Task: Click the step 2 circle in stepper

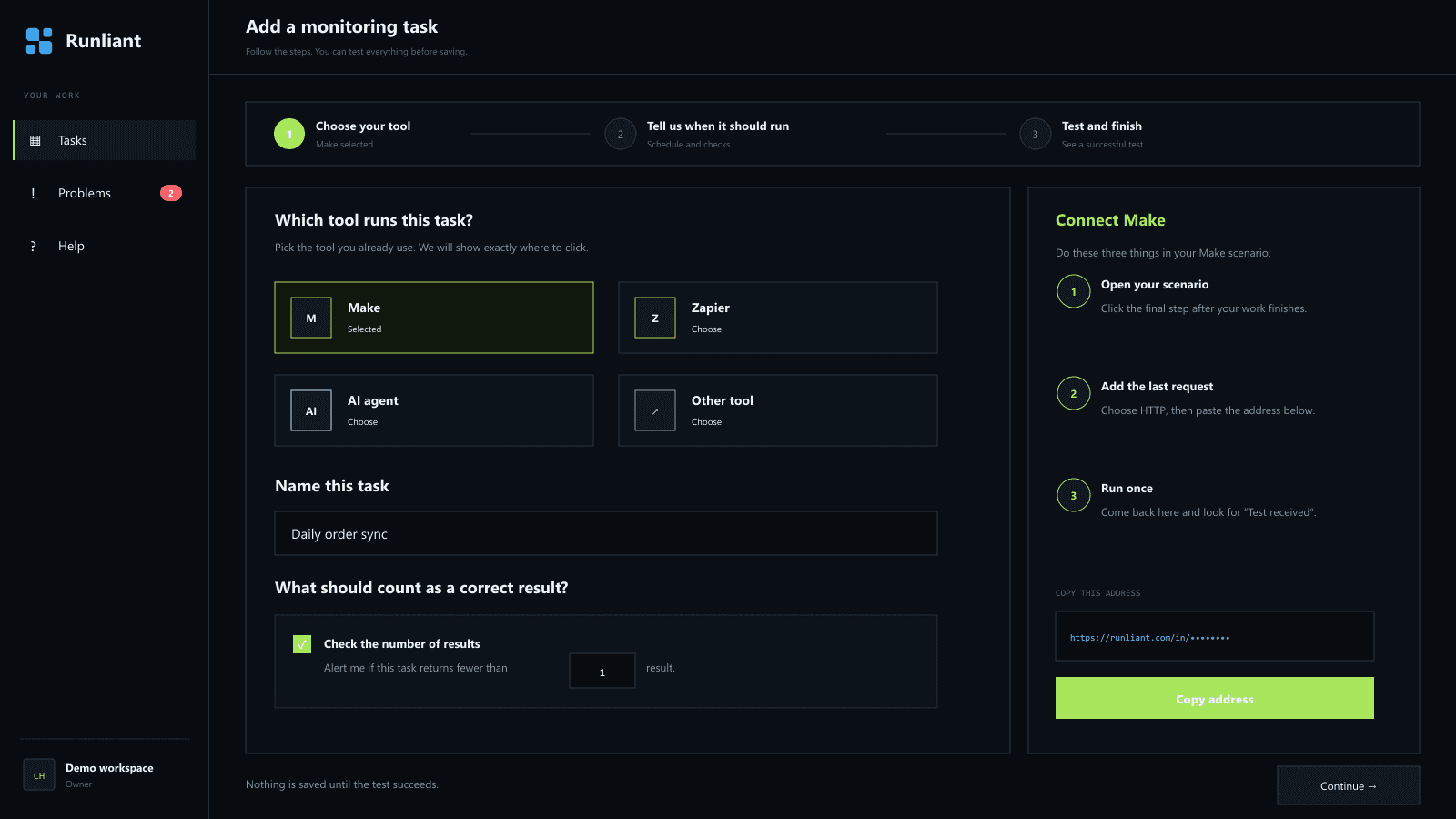Action: tap(621, 134)
